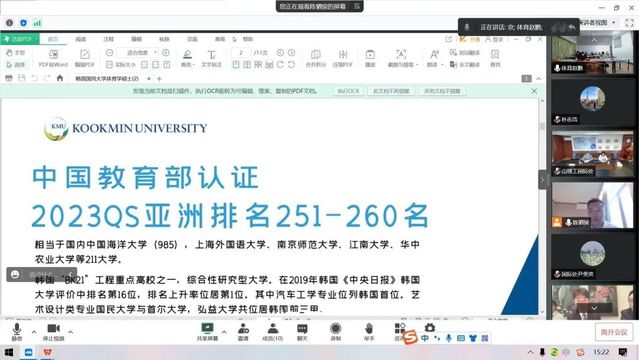Choose the text annotation tool
Viewport: 639px width, 360px height.
coord(211,58)
